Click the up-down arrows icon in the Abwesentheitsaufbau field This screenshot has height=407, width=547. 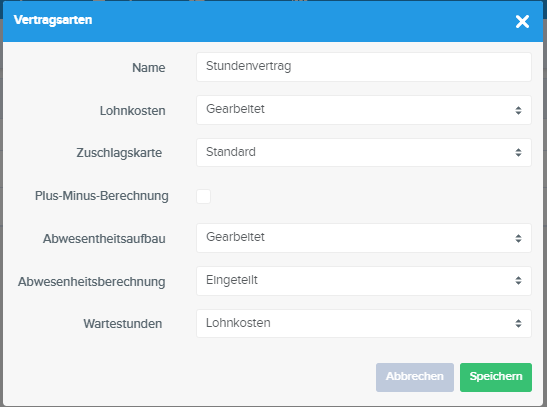click(518, 239)
